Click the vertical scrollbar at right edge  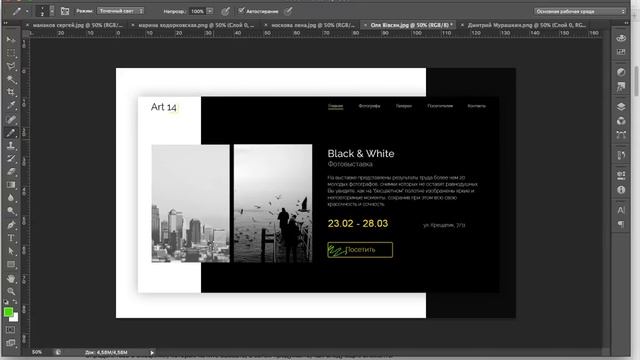636,82
